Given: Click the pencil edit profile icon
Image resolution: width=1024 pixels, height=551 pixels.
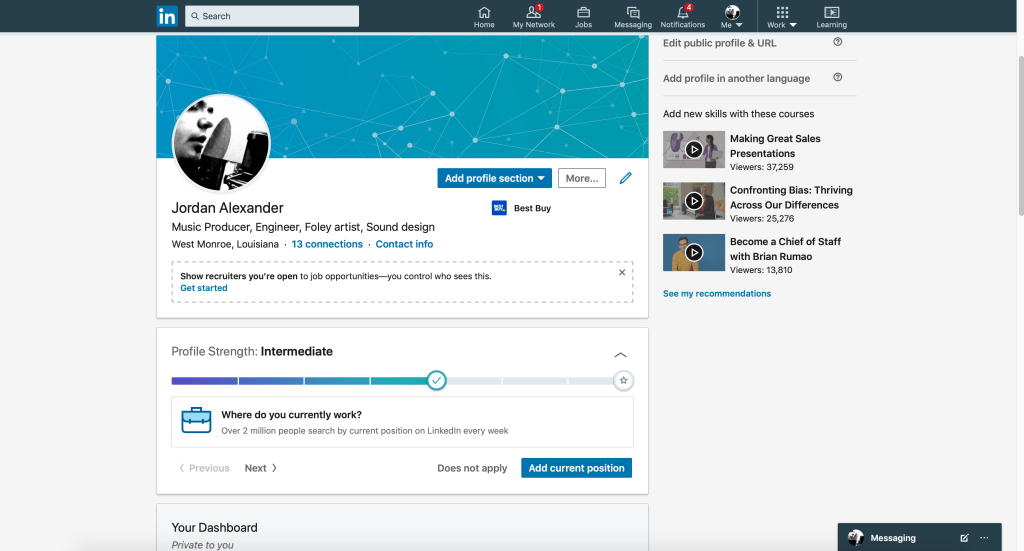Looking at the screenshot, I should pos(626,178).
